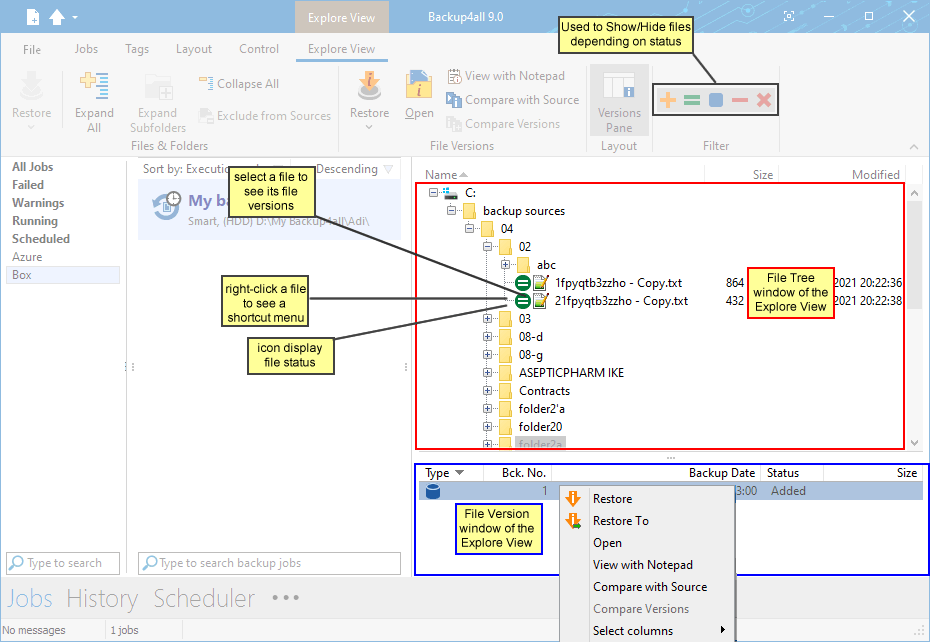Toggle the green equals filter icon
The image size is (930, 642).
691,100
